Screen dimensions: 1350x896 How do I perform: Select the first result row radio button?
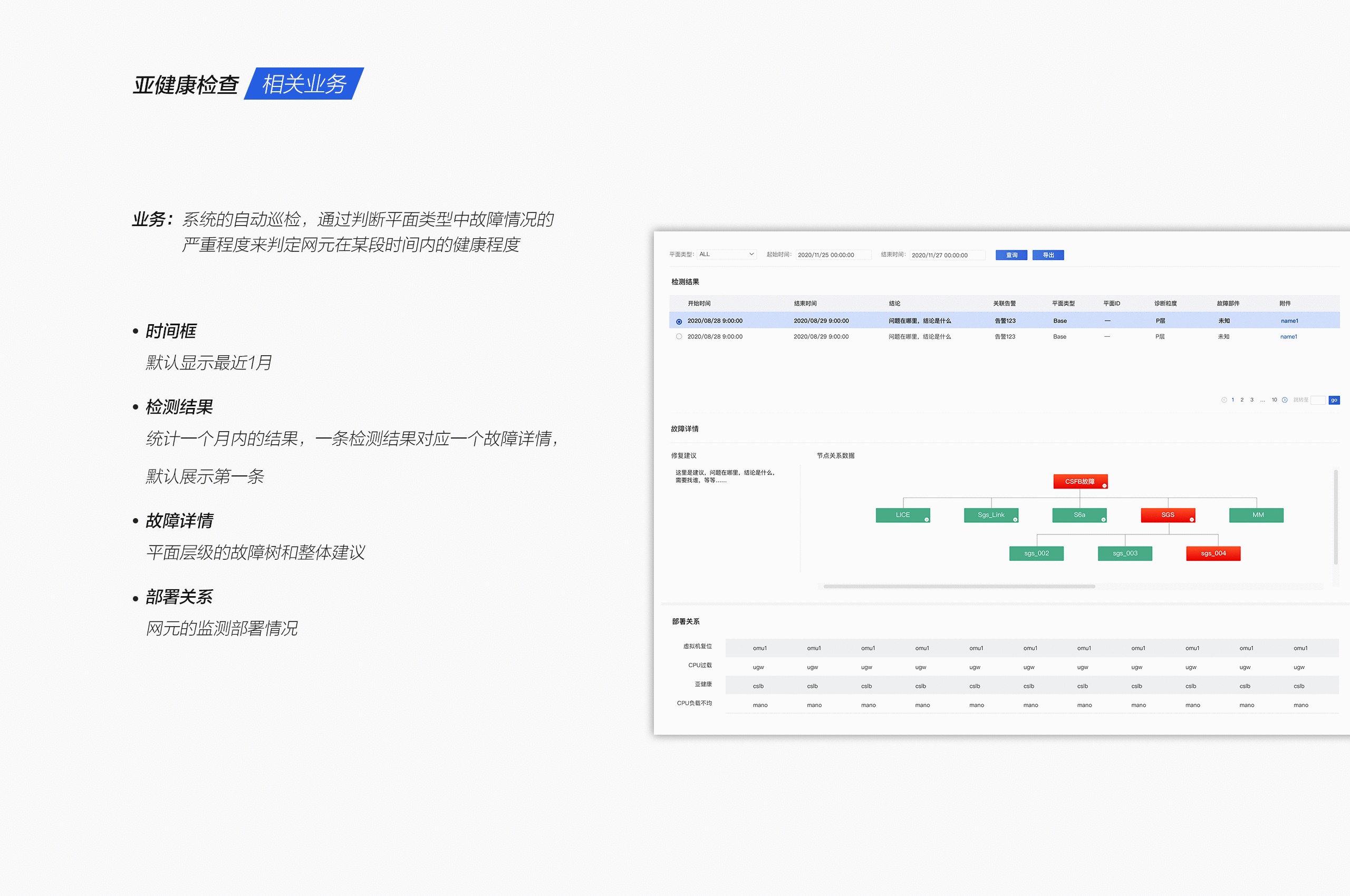tap(679, 322)
